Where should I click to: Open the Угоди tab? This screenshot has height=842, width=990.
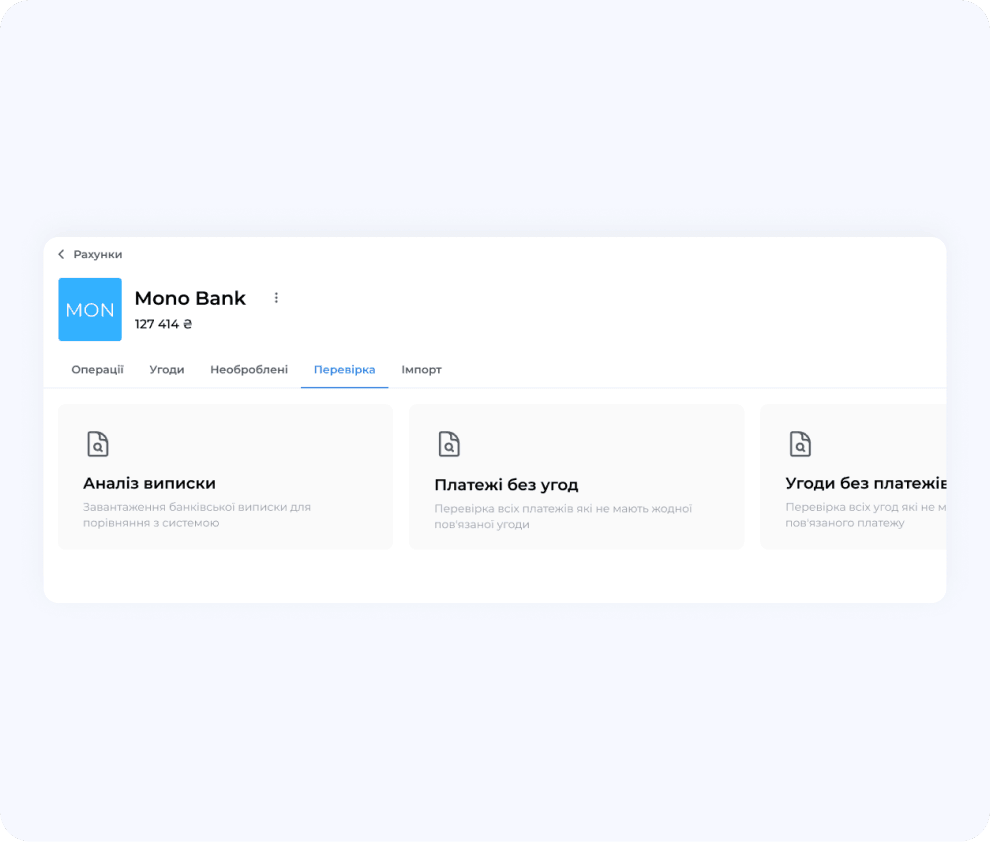[x=167, y=370]
